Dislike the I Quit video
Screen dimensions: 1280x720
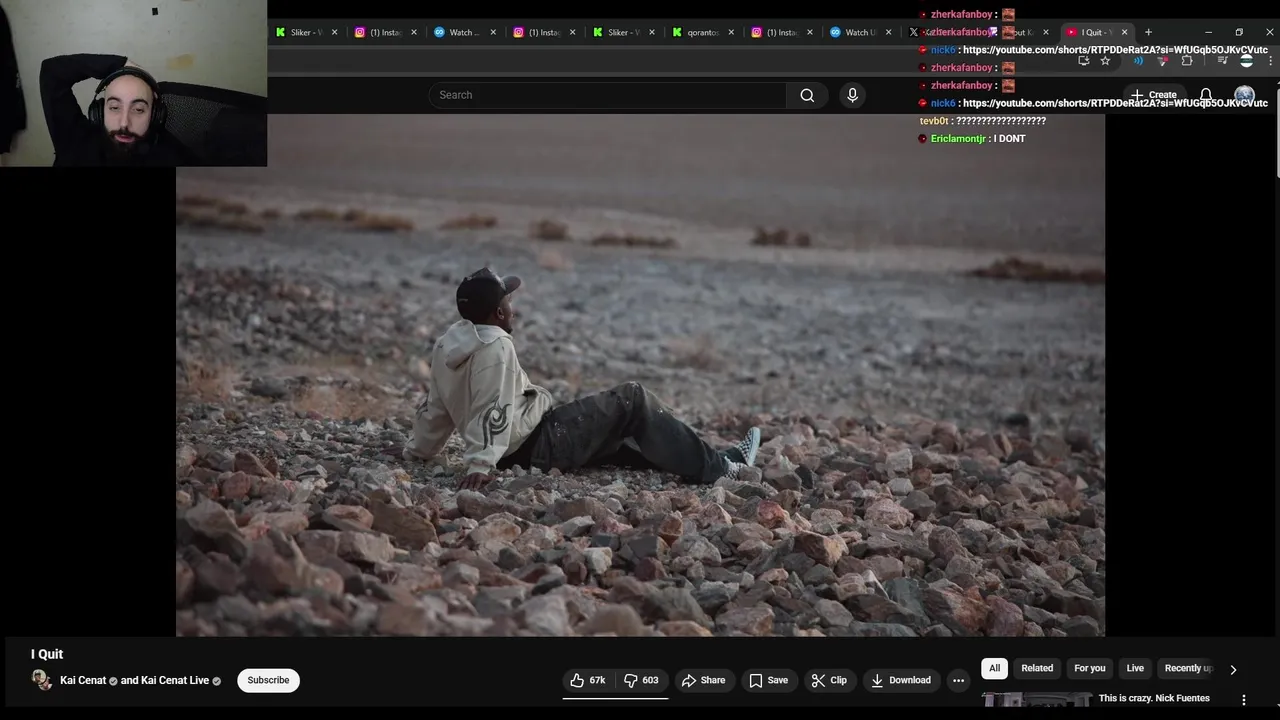pos(641,680)
